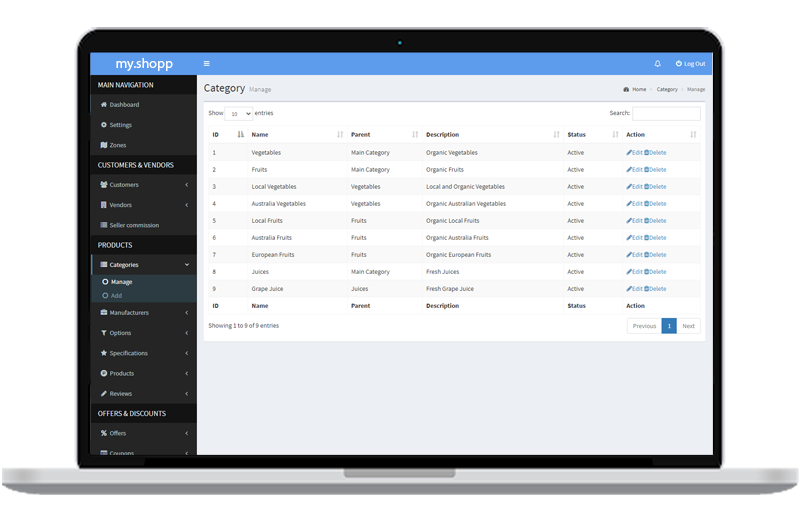Expand the Customers submenu chevron
The height and width of the screenshot is (513, 800).
(187, 185)
